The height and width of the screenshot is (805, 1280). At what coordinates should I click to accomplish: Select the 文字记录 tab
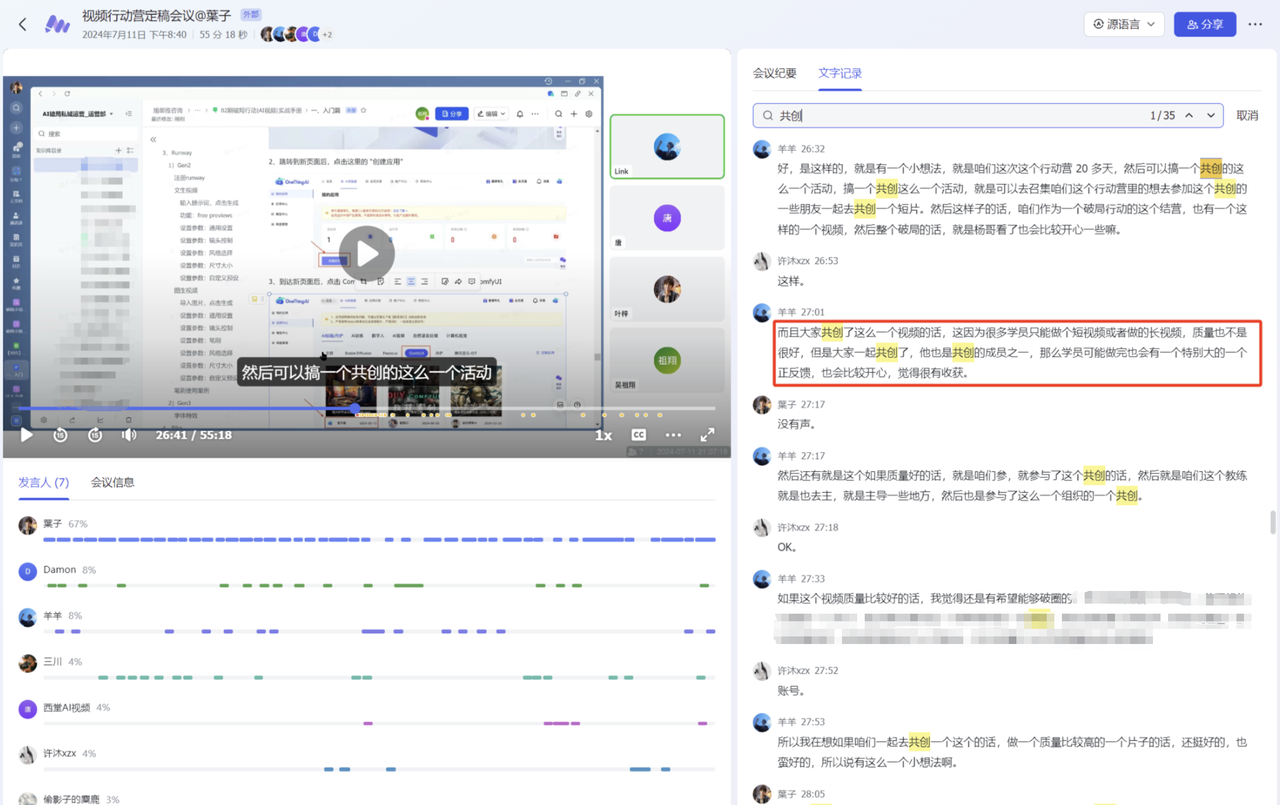[x=840, y=73]
